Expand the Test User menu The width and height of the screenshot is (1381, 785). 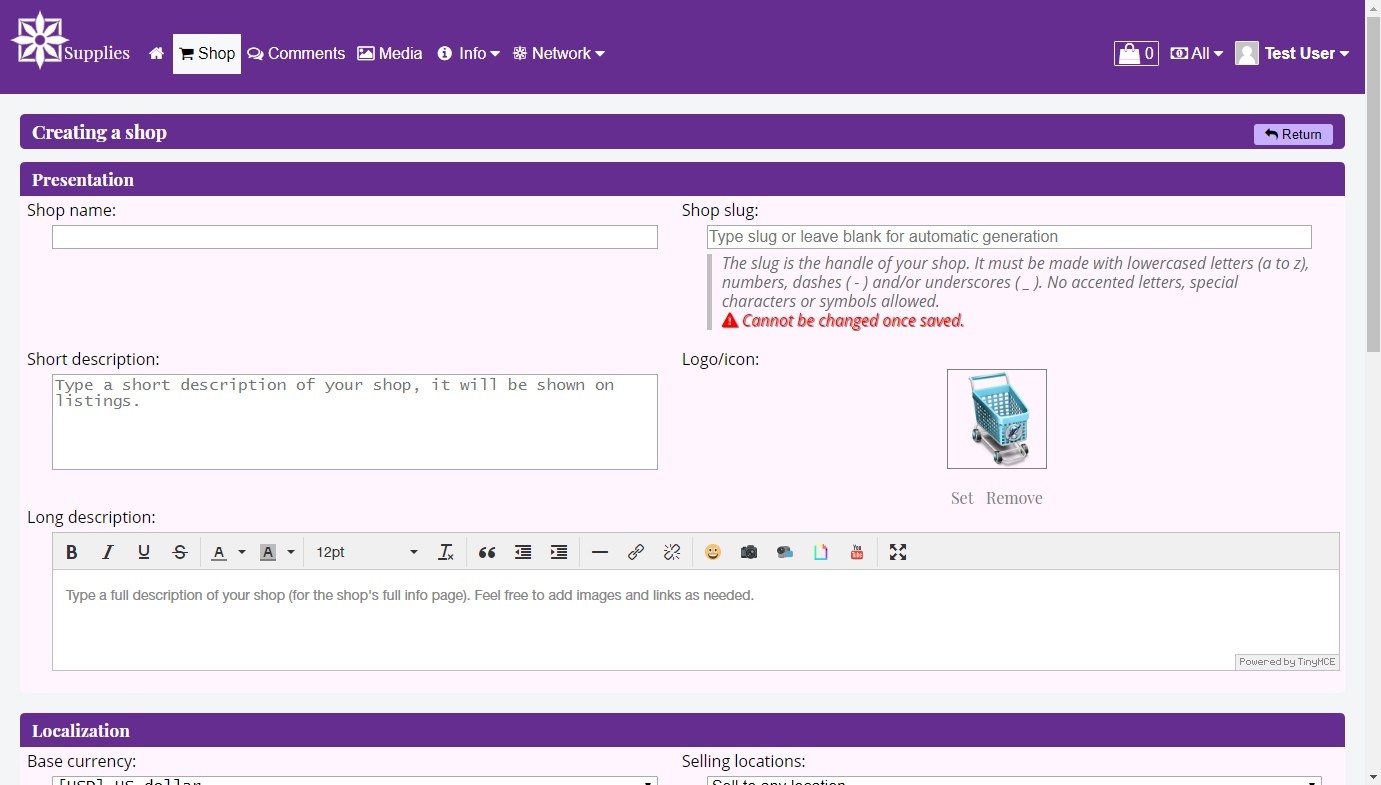tap(1292, 54)
